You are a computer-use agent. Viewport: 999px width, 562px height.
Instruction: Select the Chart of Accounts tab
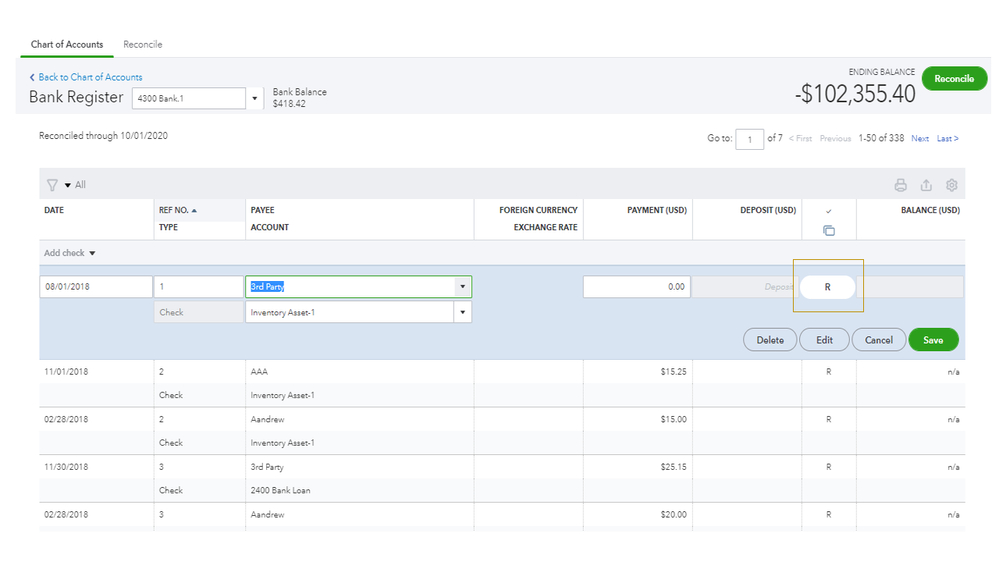(x=66, y=45)
